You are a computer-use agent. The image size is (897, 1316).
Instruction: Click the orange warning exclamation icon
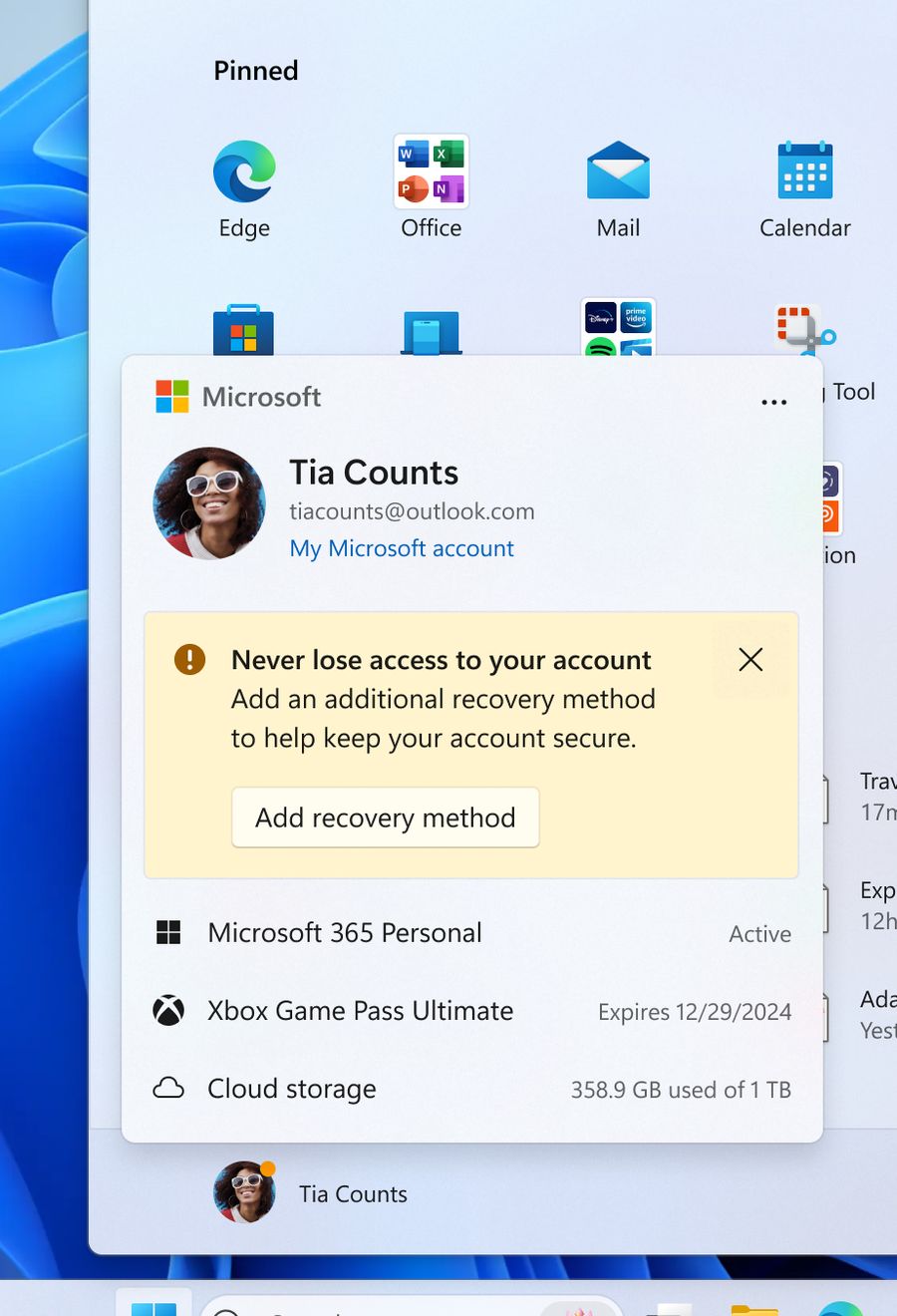pyautogui.click(x=189, y=659)
